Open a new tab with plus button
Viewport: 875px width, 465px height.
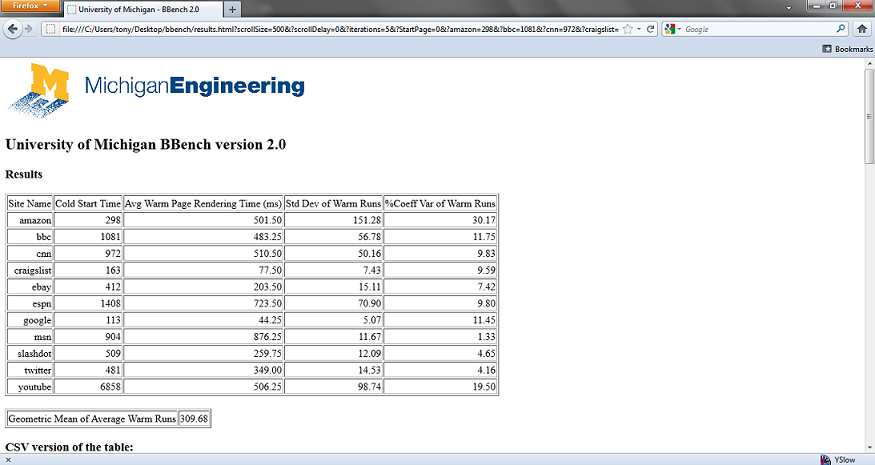(232, 9)
